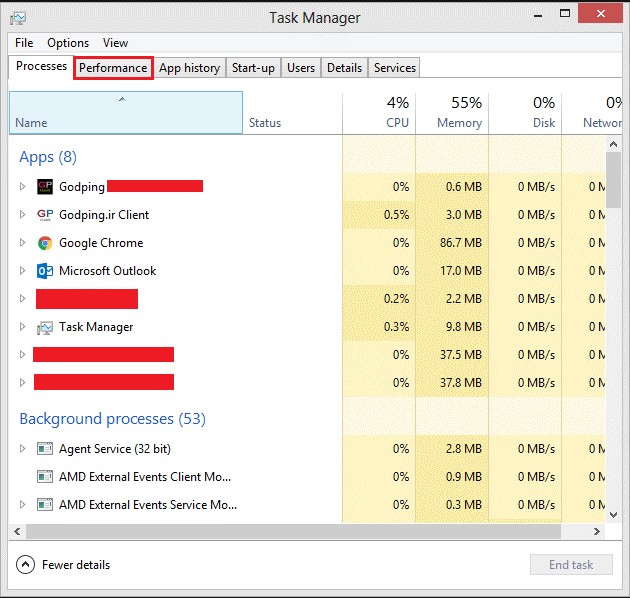Open the View menu
Viewport: 630px width, 598px height.
click(x=115, y=43)
